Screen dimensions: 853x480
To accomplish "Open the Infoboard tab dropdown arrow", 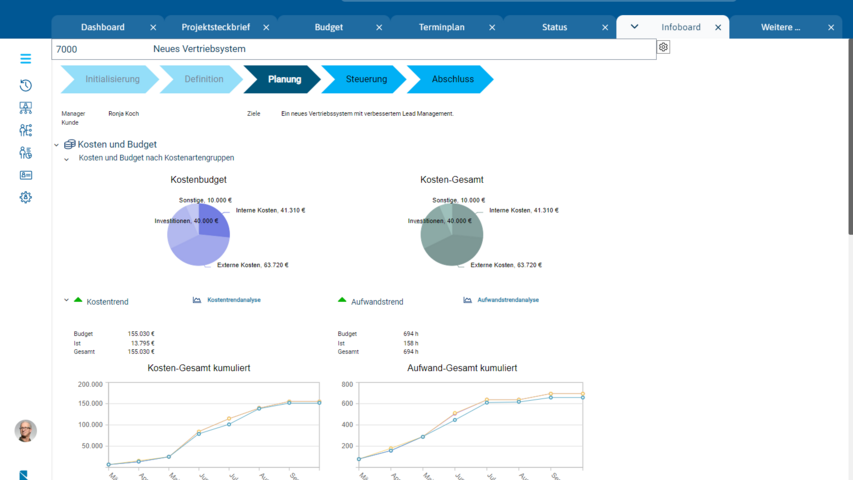I will 634,27.
